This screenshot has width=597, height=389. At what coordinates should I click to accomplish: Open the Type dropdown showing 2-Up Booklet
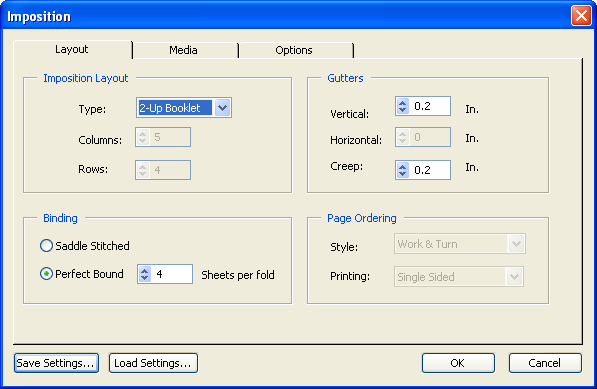(x=184, y=108)
